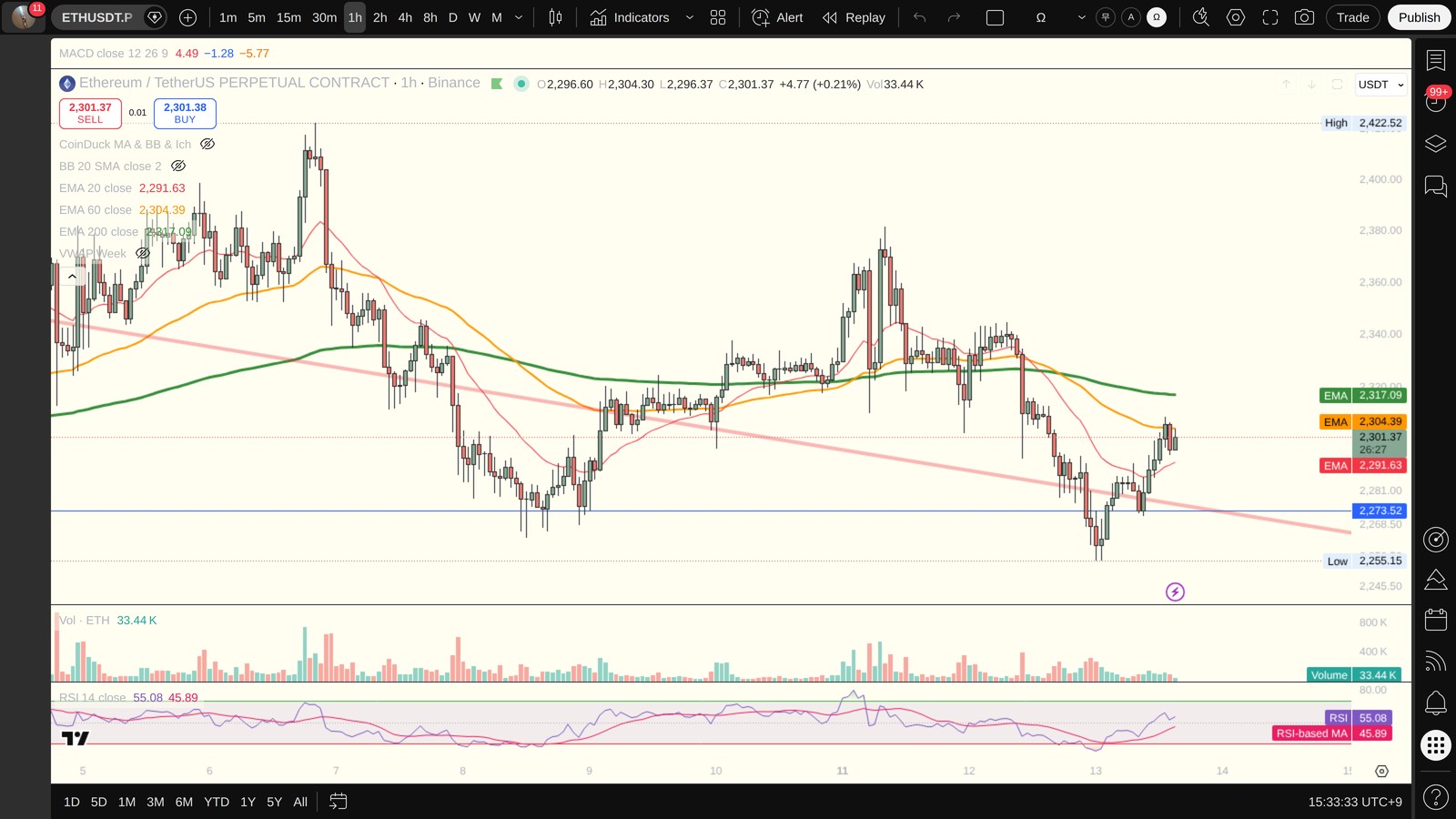The width and height of the screenshot is (1456, 819).
Task: Switch to the 1m timeframe
Action: 227,17
